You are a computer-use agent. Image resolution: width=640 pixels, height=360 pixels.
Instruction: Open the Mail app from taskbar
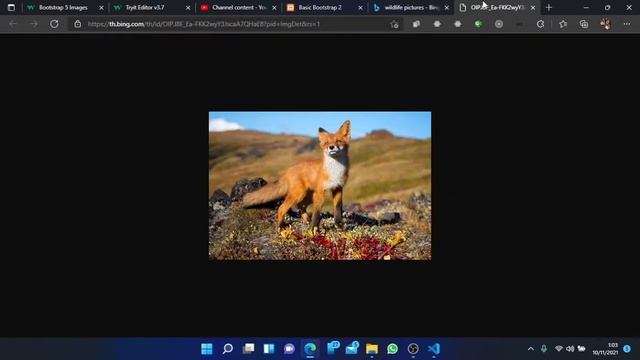click(351, 348)
